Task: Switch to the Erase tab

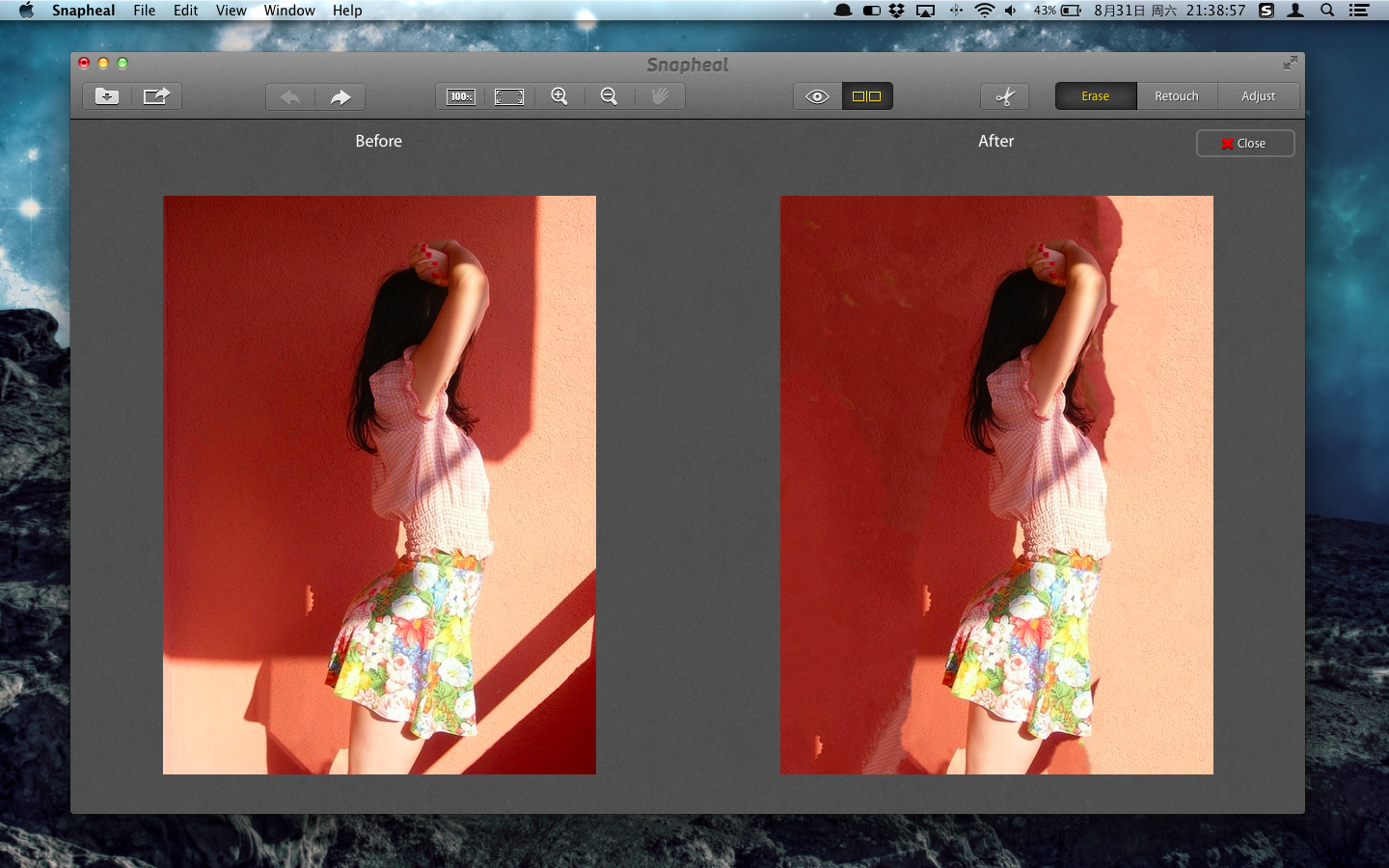Action: (x=1096, y=96)
